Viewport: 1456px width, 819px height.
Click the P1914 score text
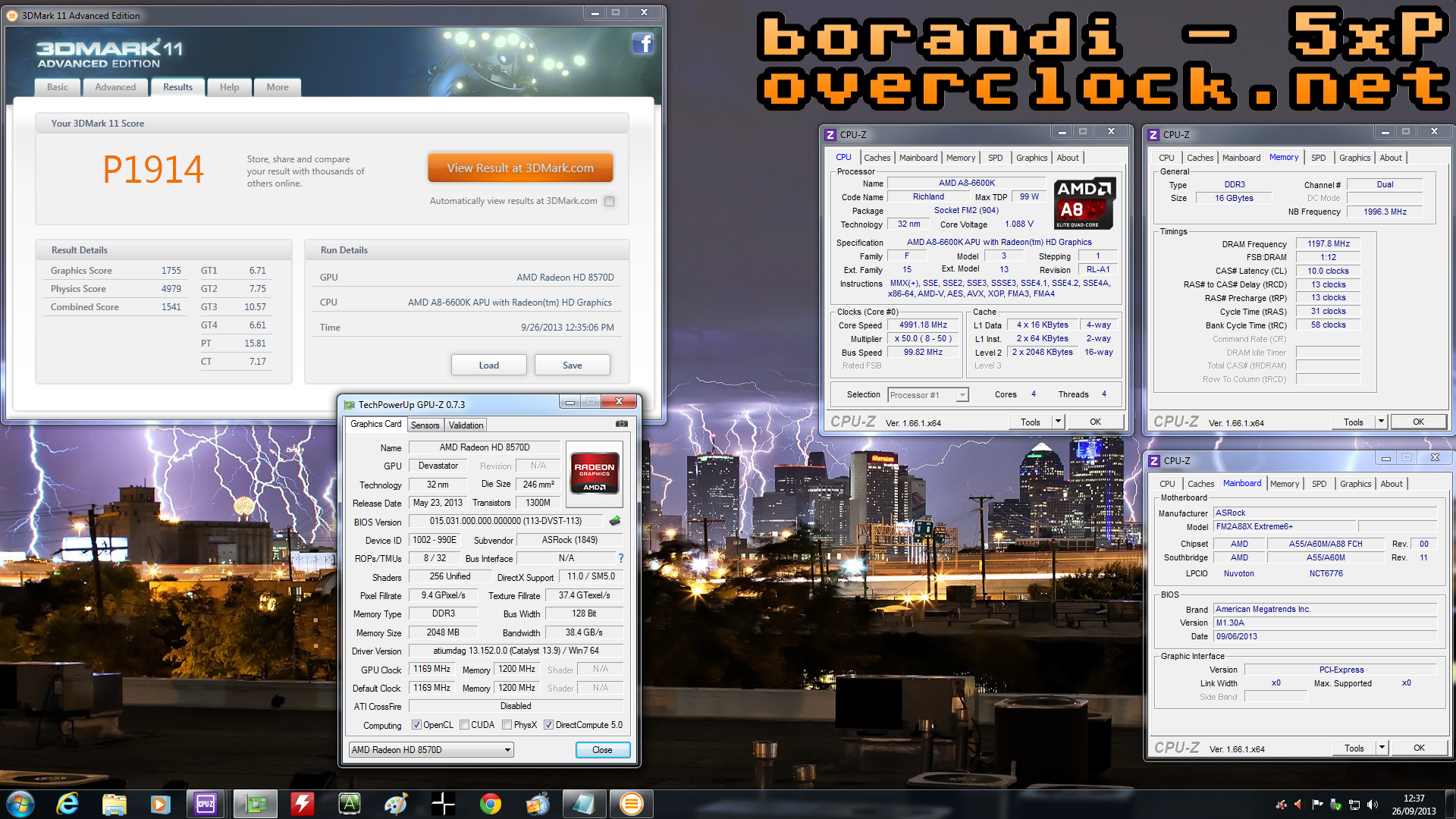point(153,169)
